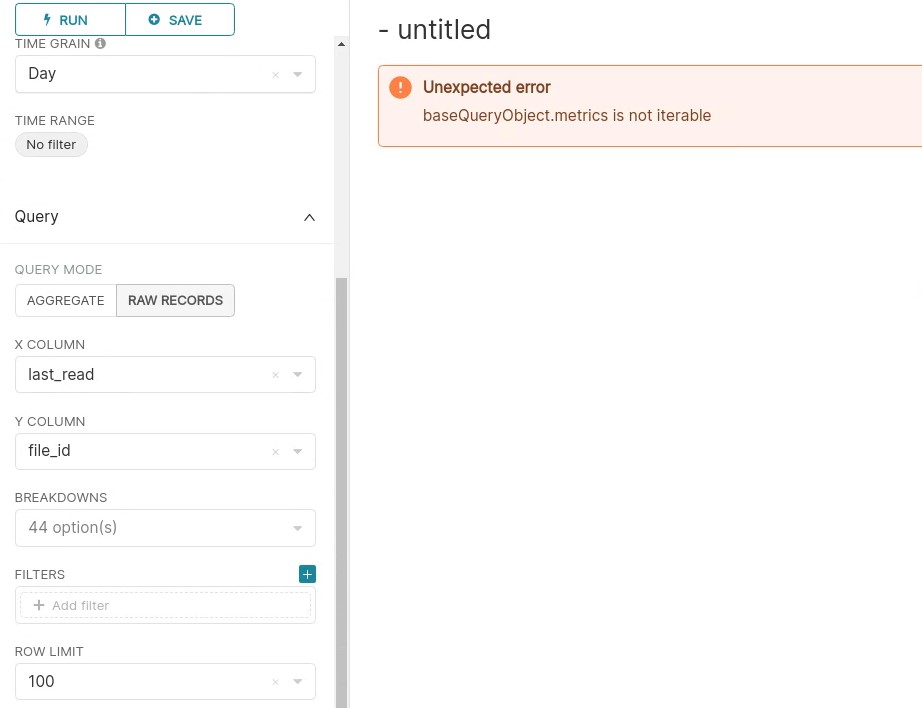Open the Day time grain dropdown
This screenshot has width=922, height=708.
point(297,74)
